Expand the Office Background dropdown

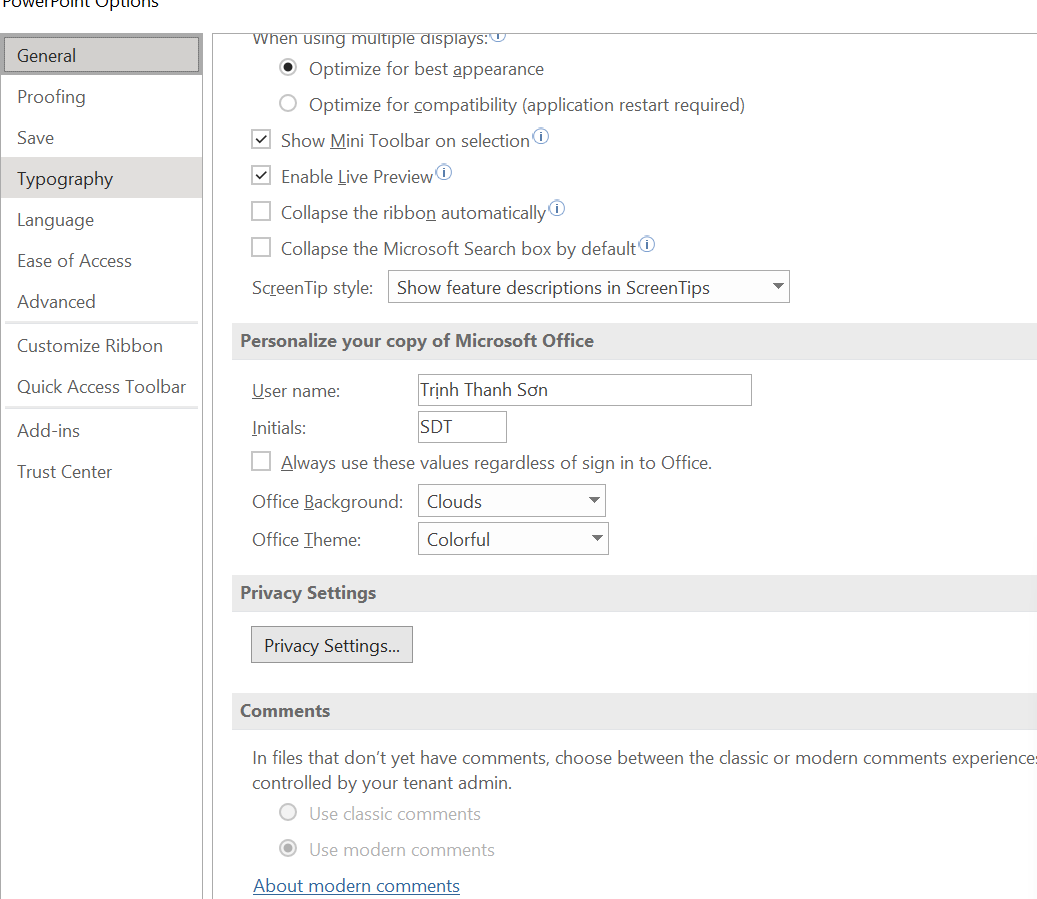point(512,501)
